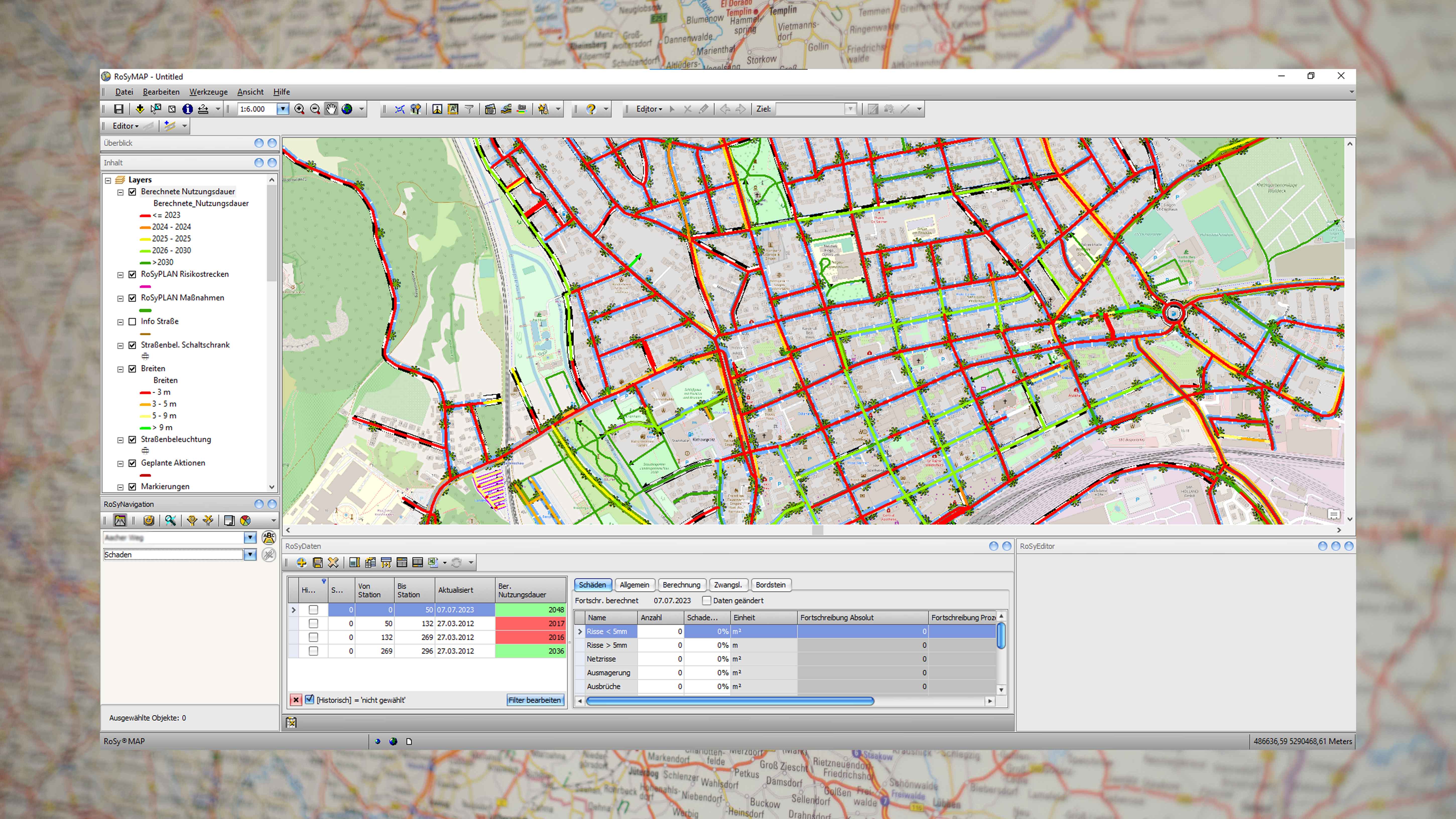Click the Zoom In magnifier tool
The image size is (1456, 819).
click(x=299, y=109)
